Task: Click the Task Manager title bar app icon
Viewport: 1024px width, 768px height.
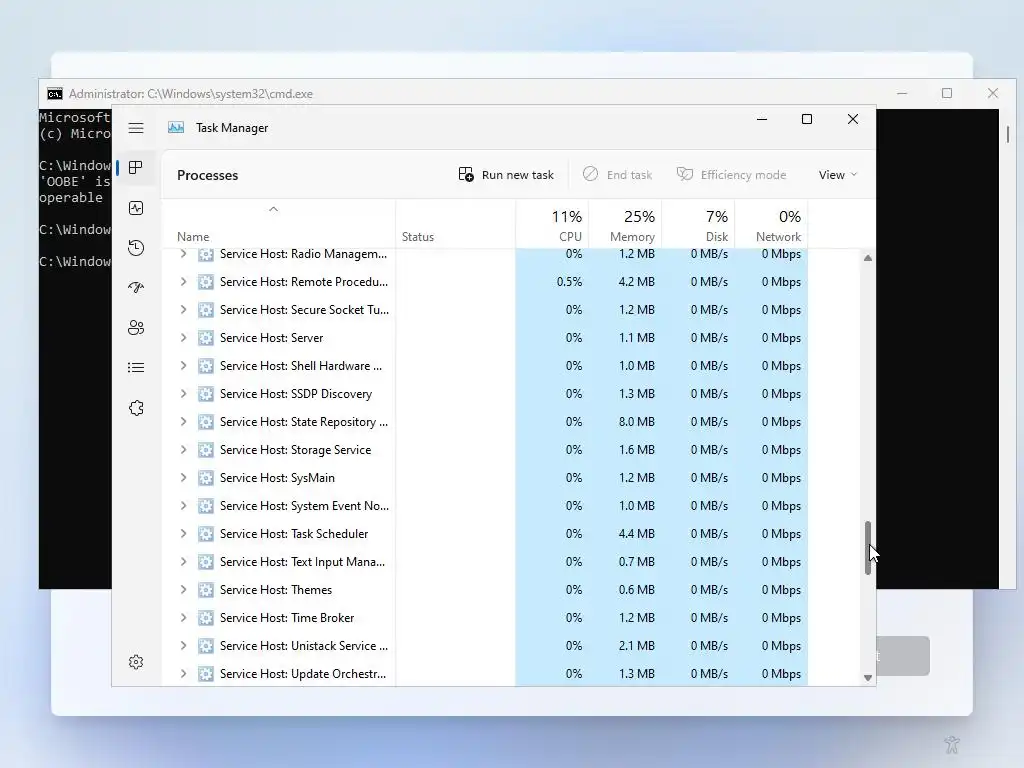Action: 176,128
